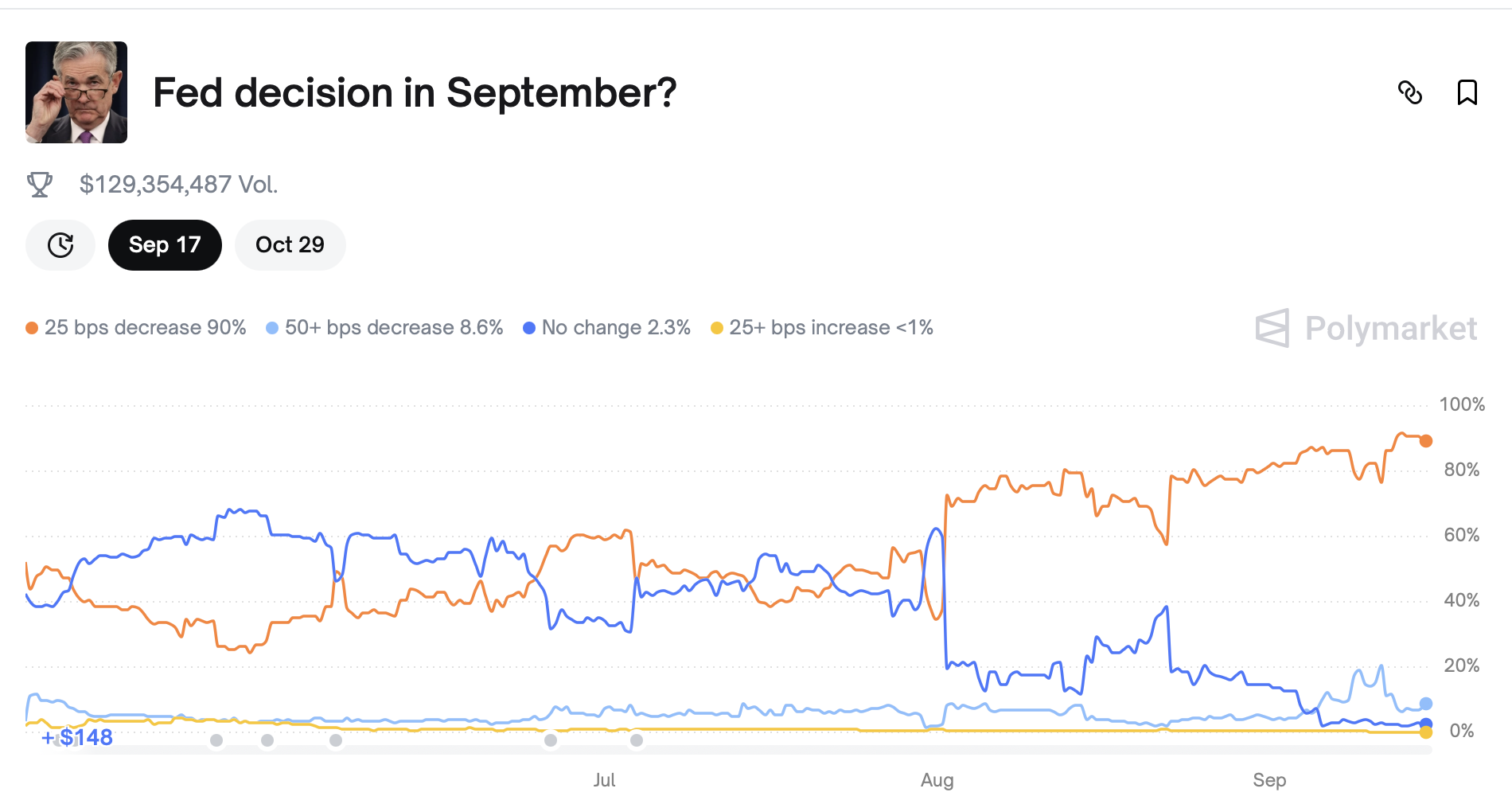Click the trophy volume icon
This screenshot has width=1512, height=804.
click(40, 185)
